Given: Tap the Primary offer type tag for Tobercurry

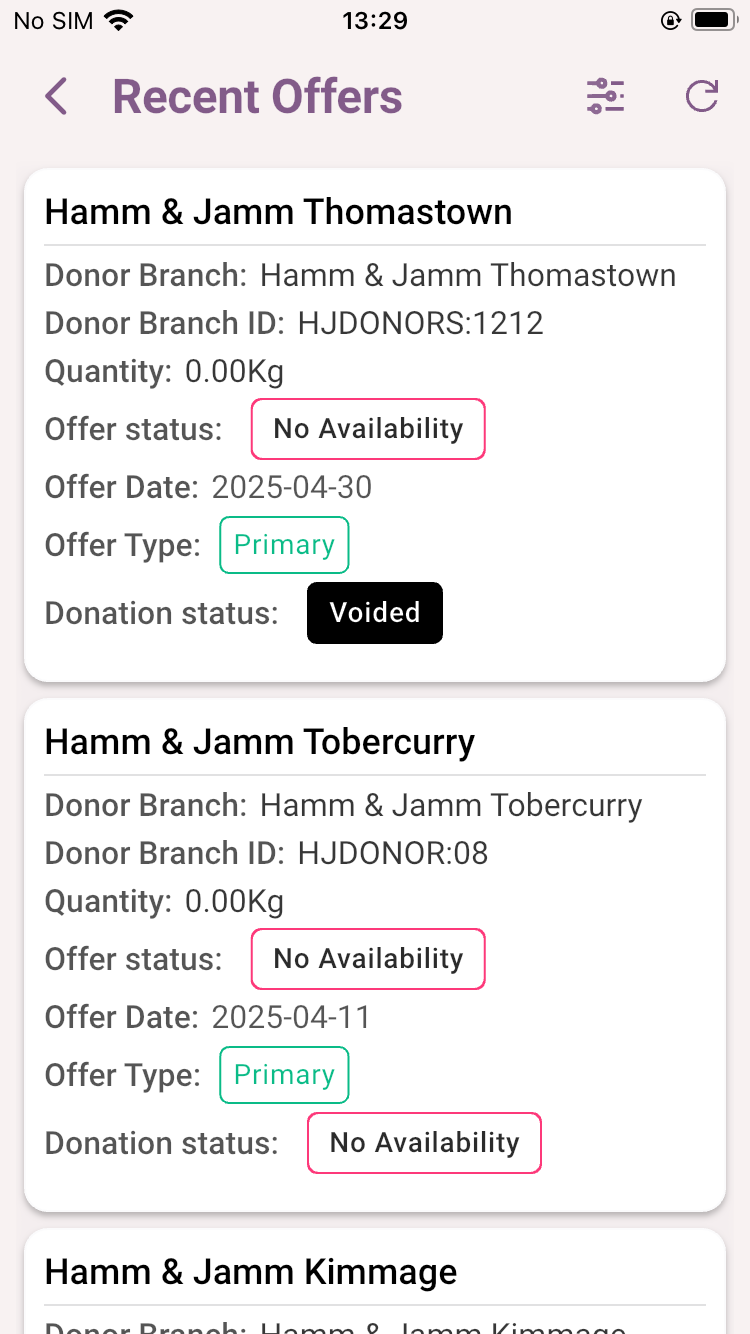Looking at the screenshot, I should pos(284,1075).
